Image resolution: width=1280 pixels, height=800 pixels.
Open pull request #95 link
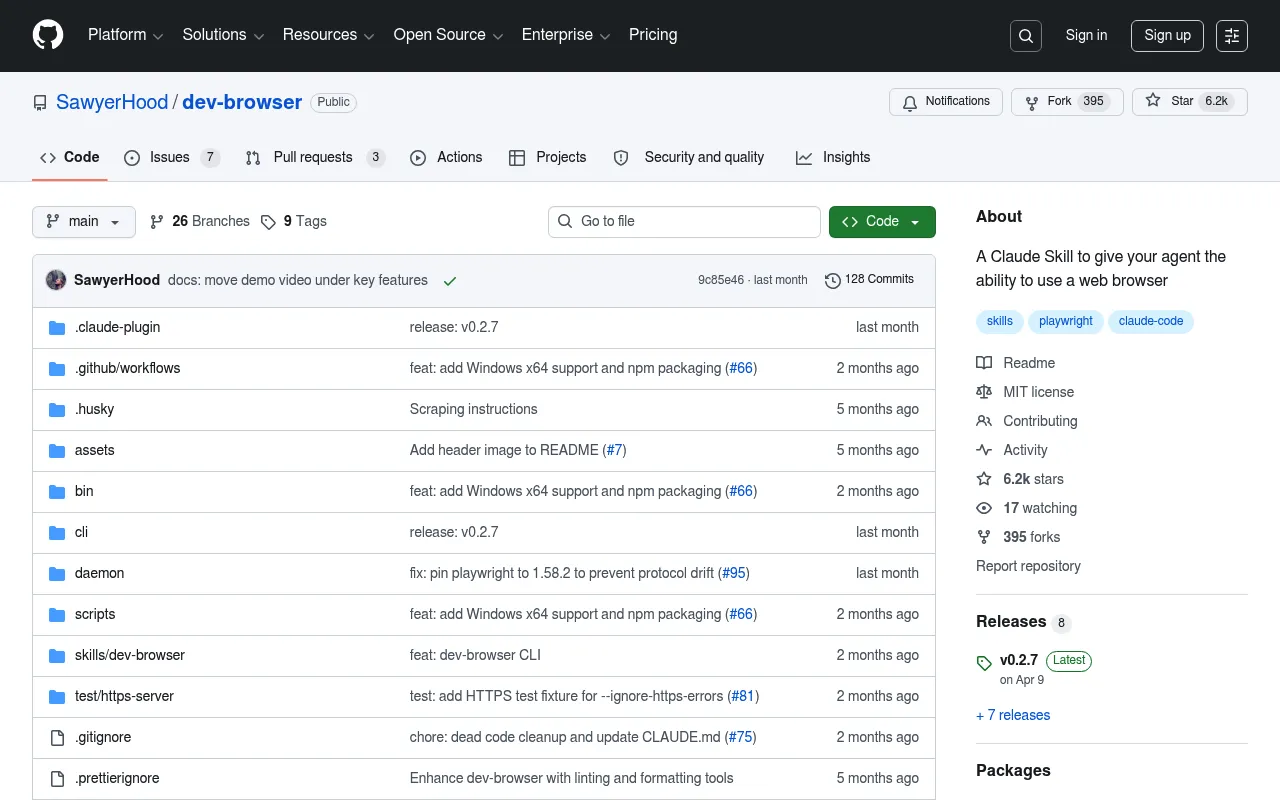[734, 574]
